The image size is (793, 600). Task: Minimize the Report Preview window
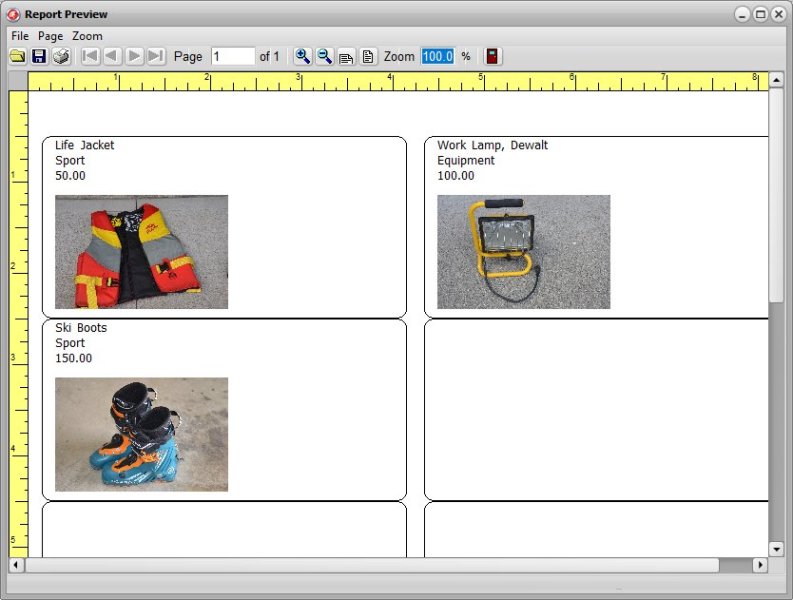tap(741, 14)
